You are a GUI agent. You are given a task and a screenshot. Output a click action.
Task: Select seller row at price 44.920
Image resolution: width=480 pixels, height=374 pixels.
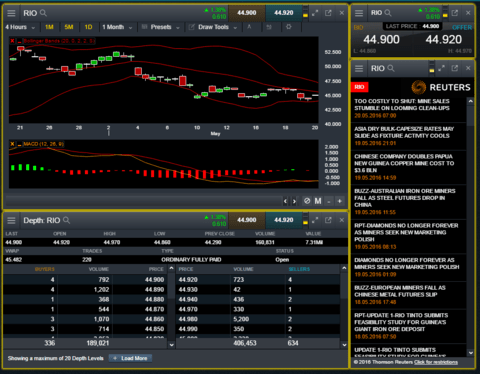tap(258, 280)
